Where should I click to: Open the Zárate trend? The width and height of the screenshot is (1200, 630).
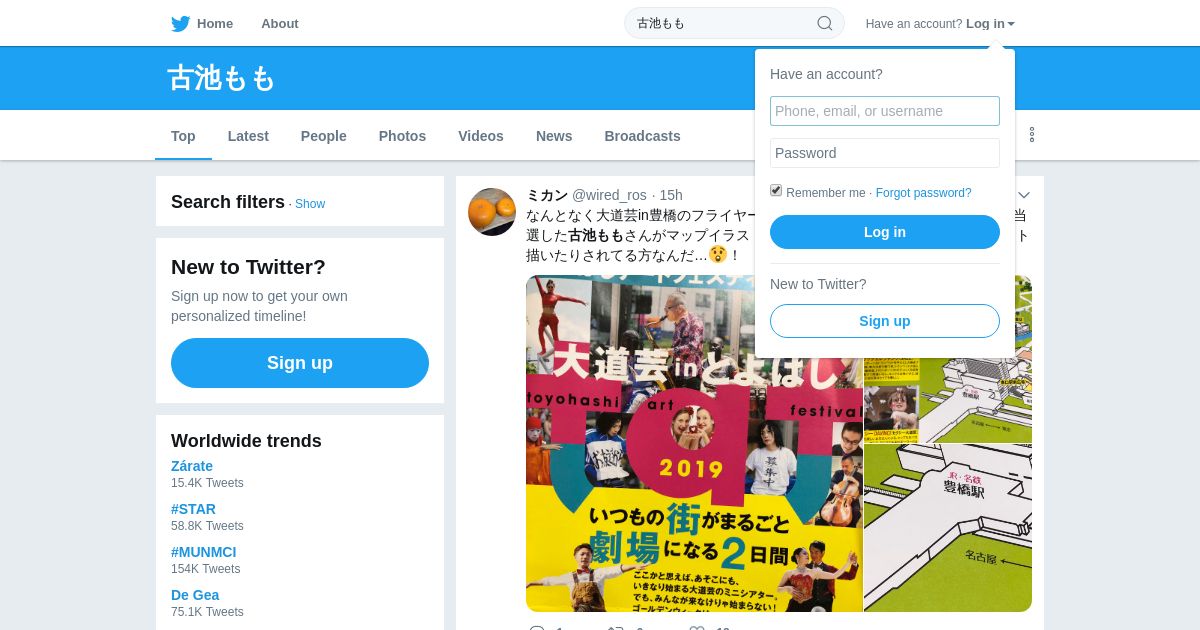pyautogui.click(x=192, y=466)
